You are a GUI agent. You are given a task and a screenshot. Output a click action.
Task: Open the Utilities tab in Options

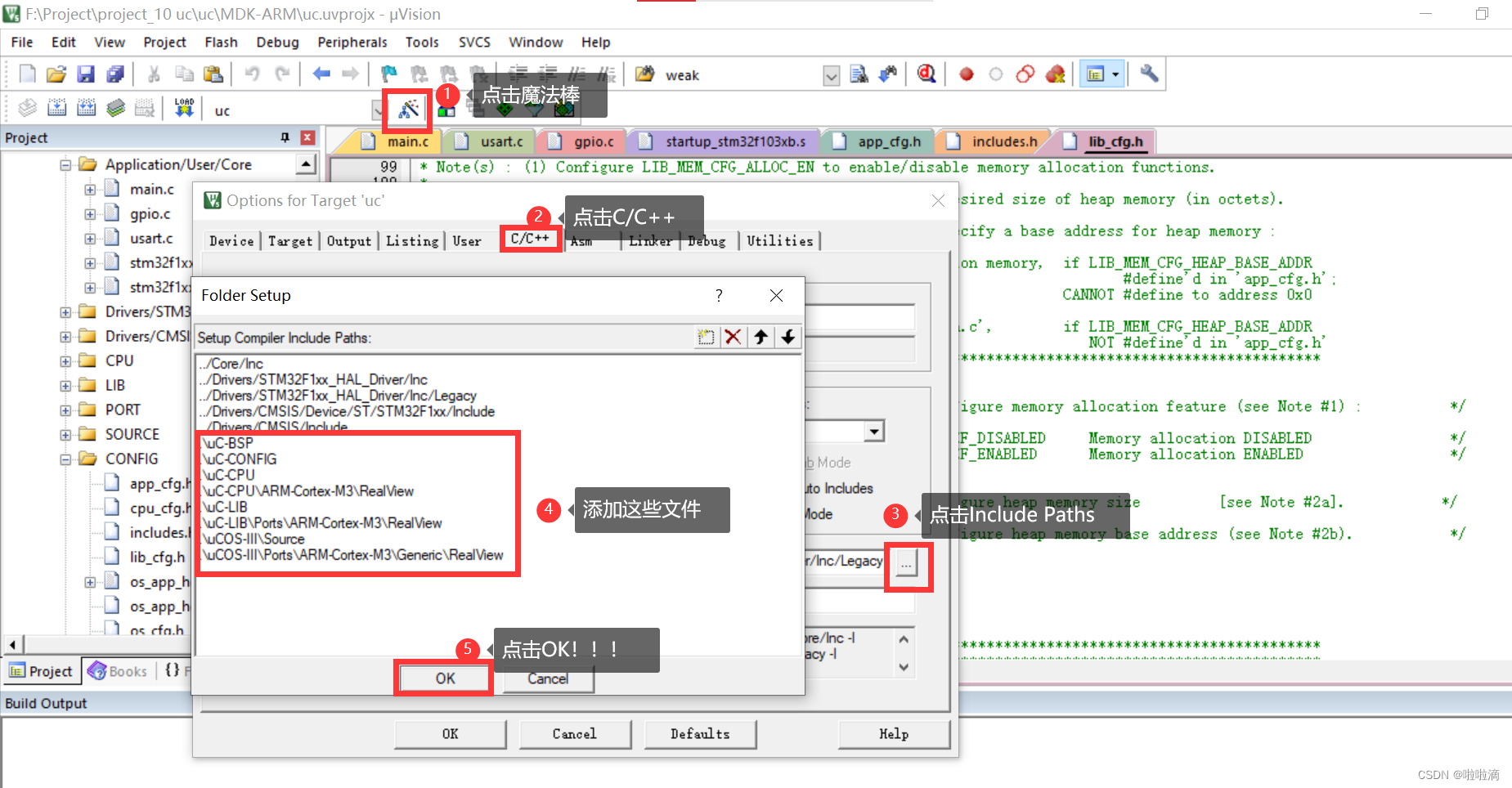click(780, 240)
